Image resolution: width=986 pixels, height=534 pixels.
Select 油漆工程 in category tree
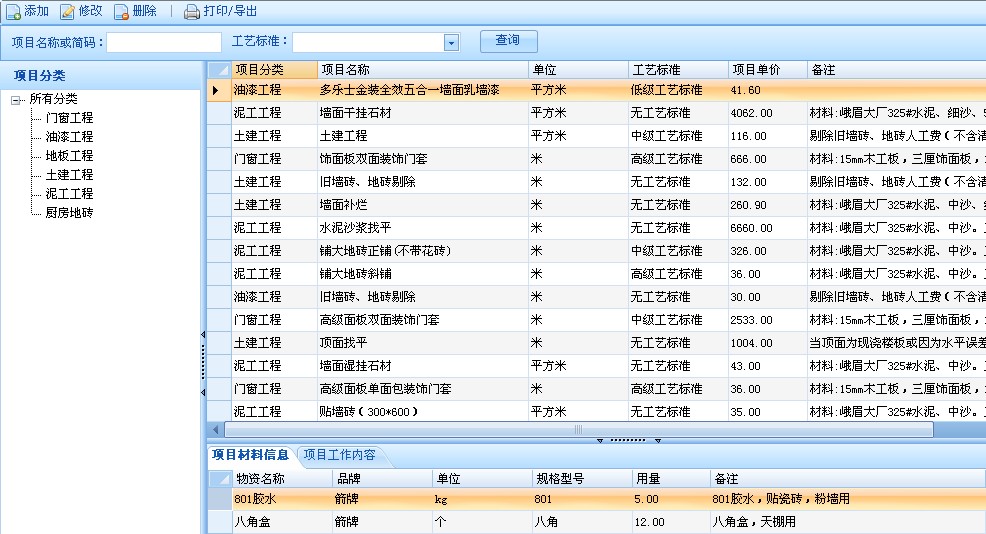click(x=69, y=136)
